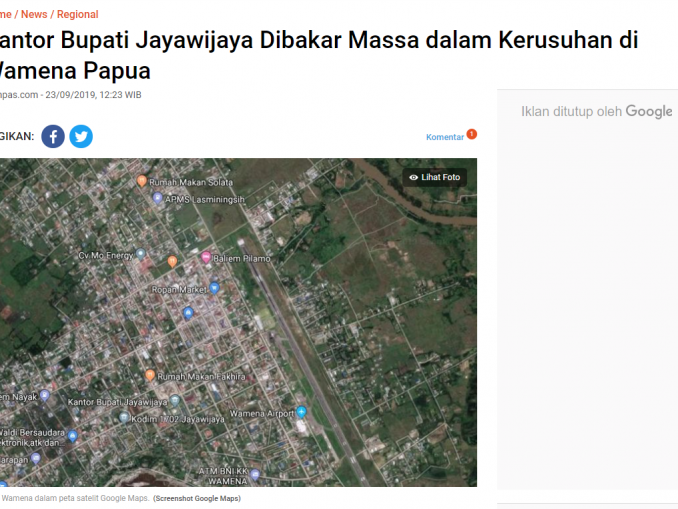Select the Cv Mo Energy marker
The image size is (678, 509).
pos(141,254)
